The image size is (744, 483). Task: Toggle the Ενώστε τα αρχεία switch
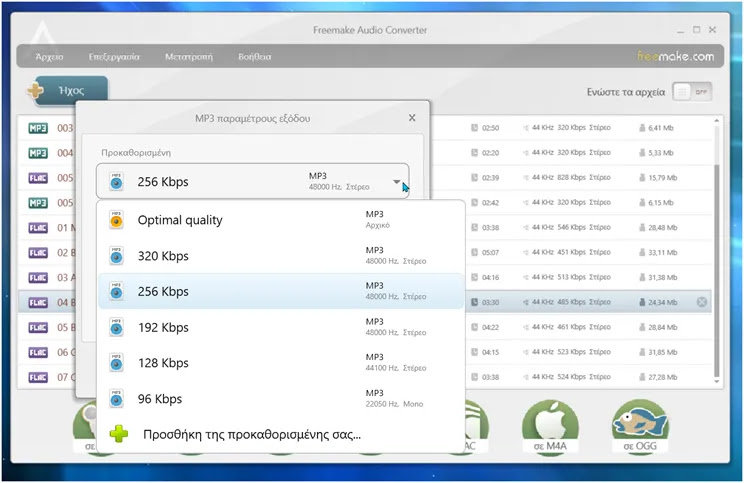[692, 92]
